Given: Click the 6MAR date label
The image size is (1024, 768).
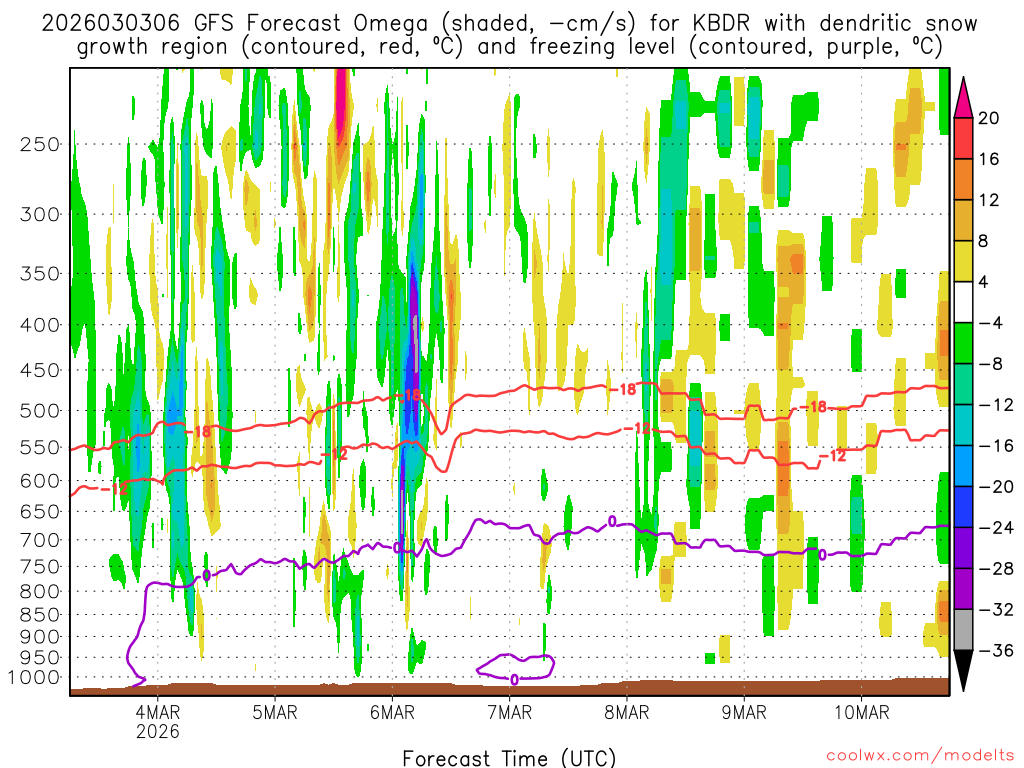Looking at the screenshot, I should (x=392, y=712).
